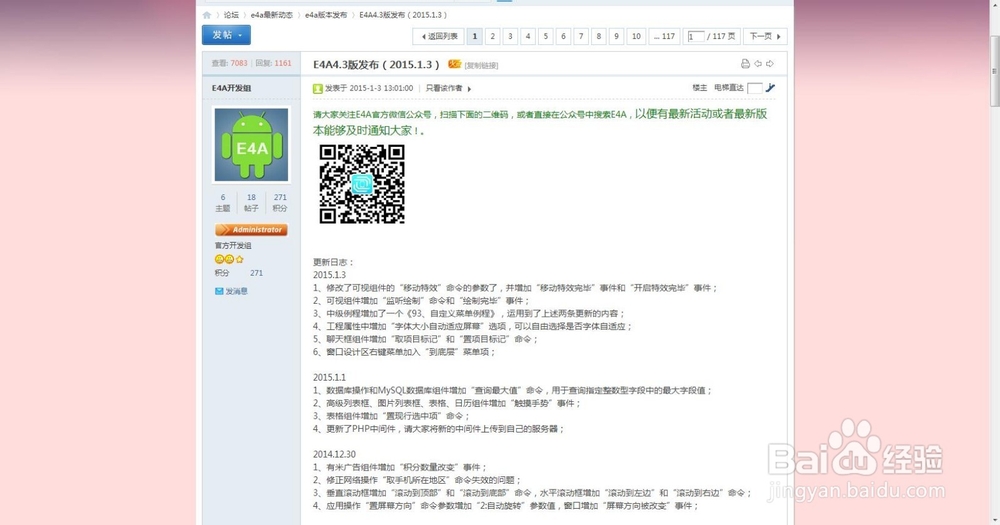The height and width of the screenshot is (525, 1000).
Task: Click the E4A android avatar image
Action: click(x=251, y=145)
